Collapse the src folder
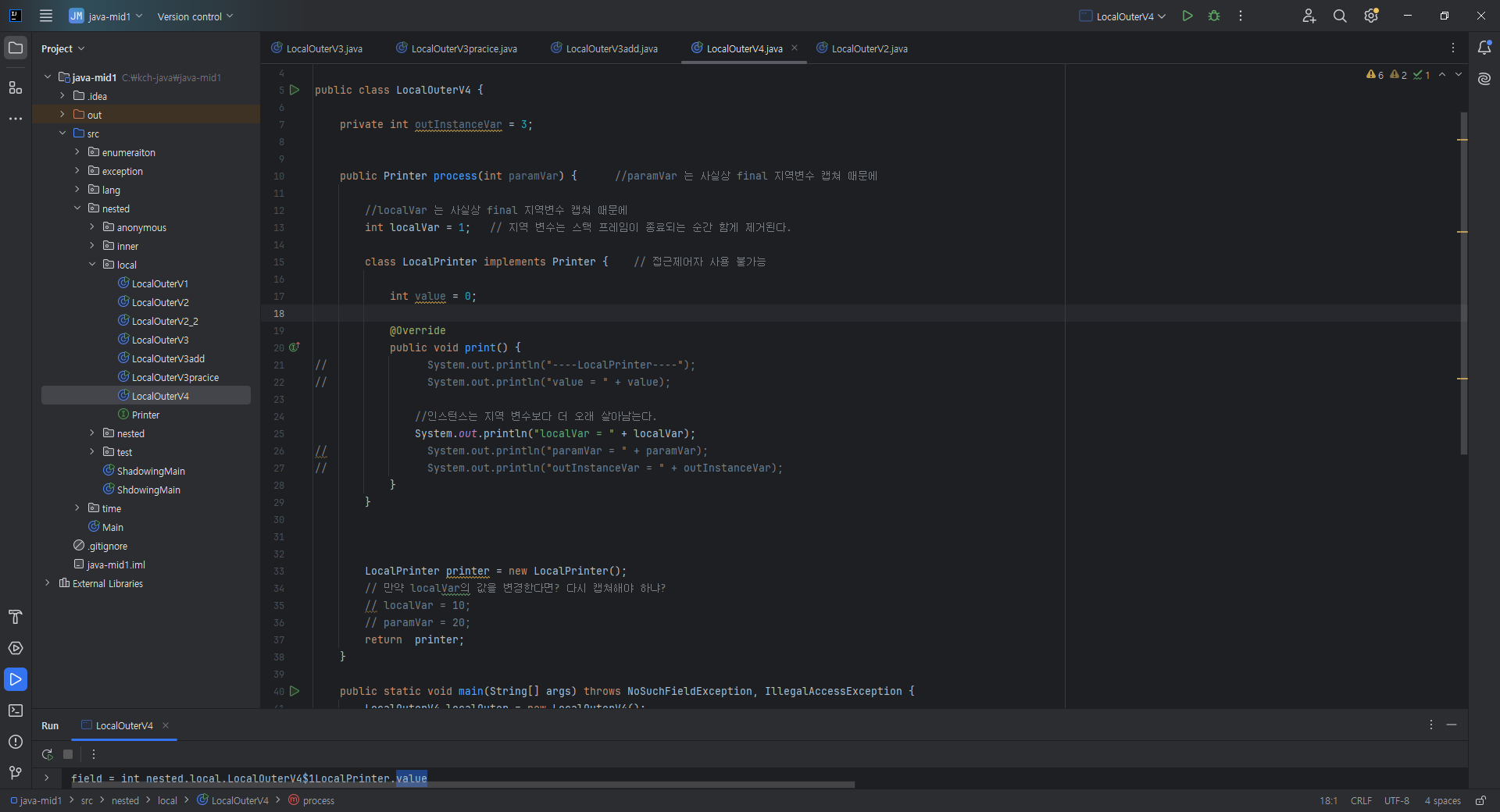Viewport: 1500px width, 812px height. tap(62, 134)
